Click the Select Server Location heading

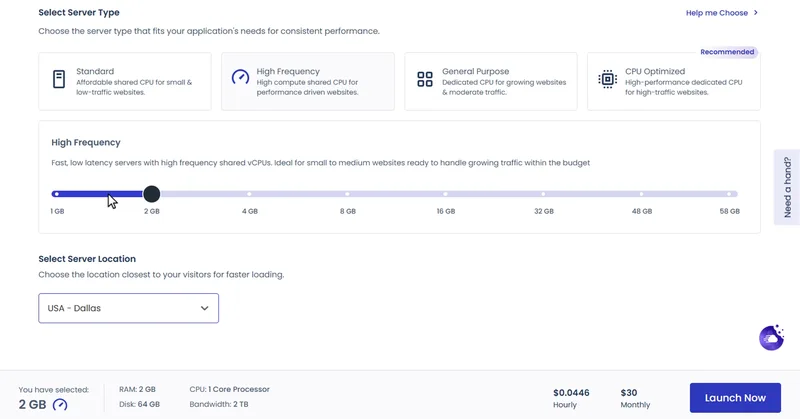coord(87,259)
